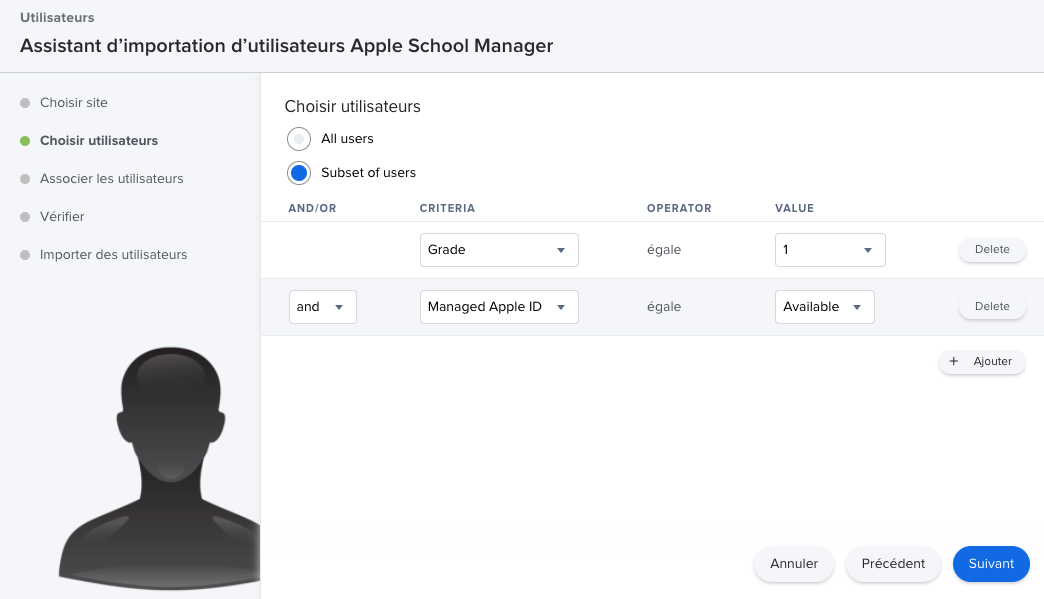Image resolution: width=1044 pixels, height=599 pixels.
Task: Click the plus icon on Ajouter
Action: click(953, 361)
